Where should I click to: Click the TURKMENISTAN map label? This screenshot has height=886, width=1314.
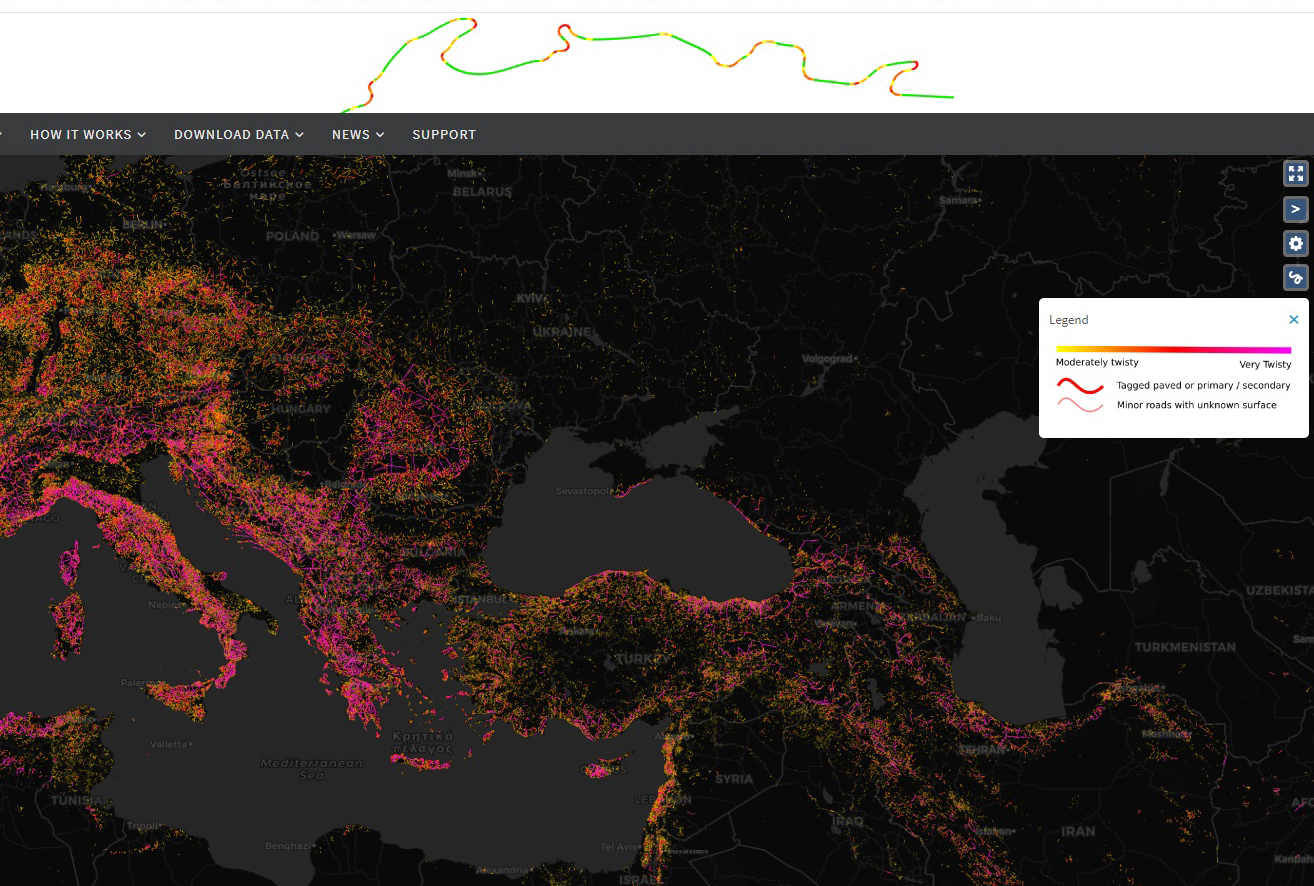tap(1185, 647)
